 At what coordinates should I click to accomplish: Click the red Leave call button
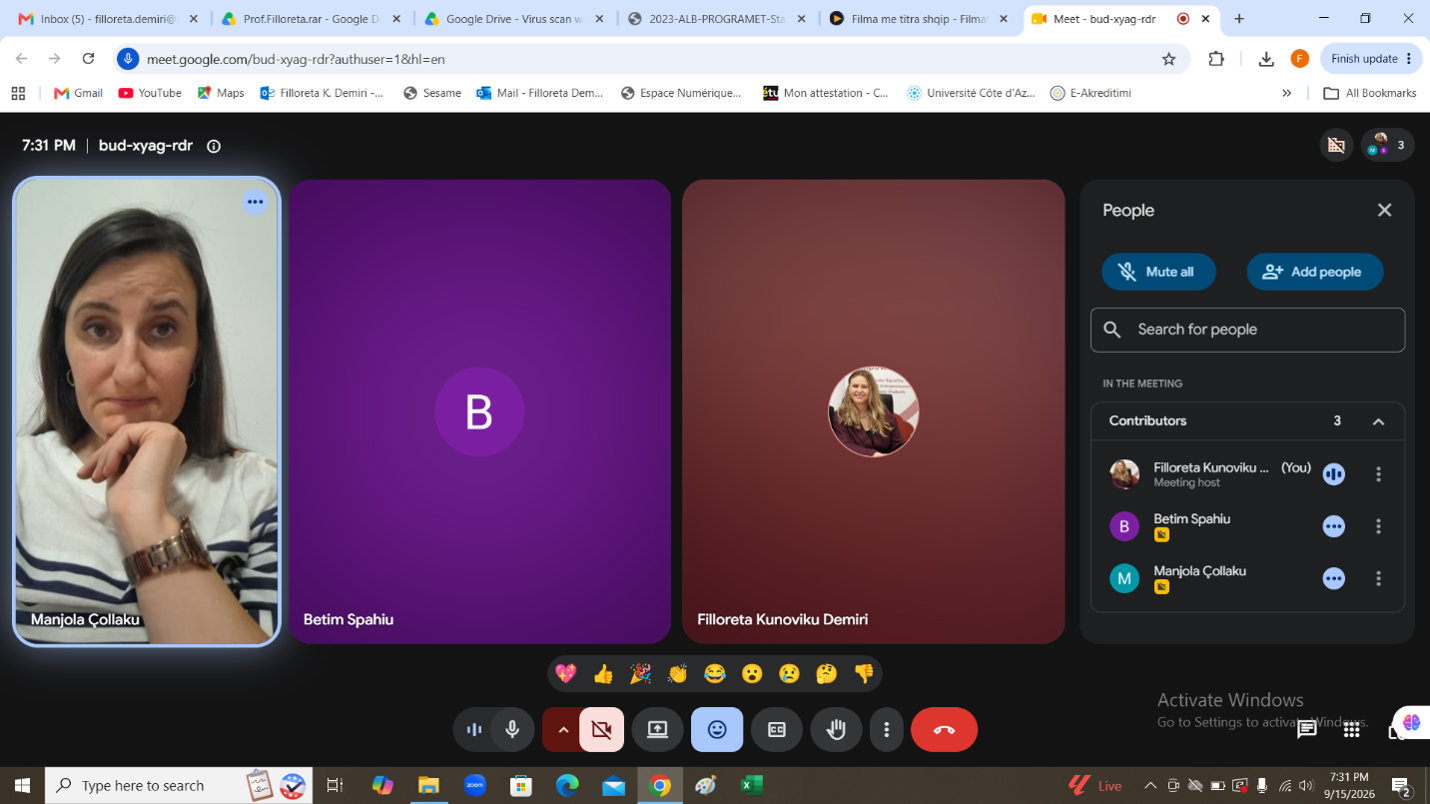tap(944, 730)
